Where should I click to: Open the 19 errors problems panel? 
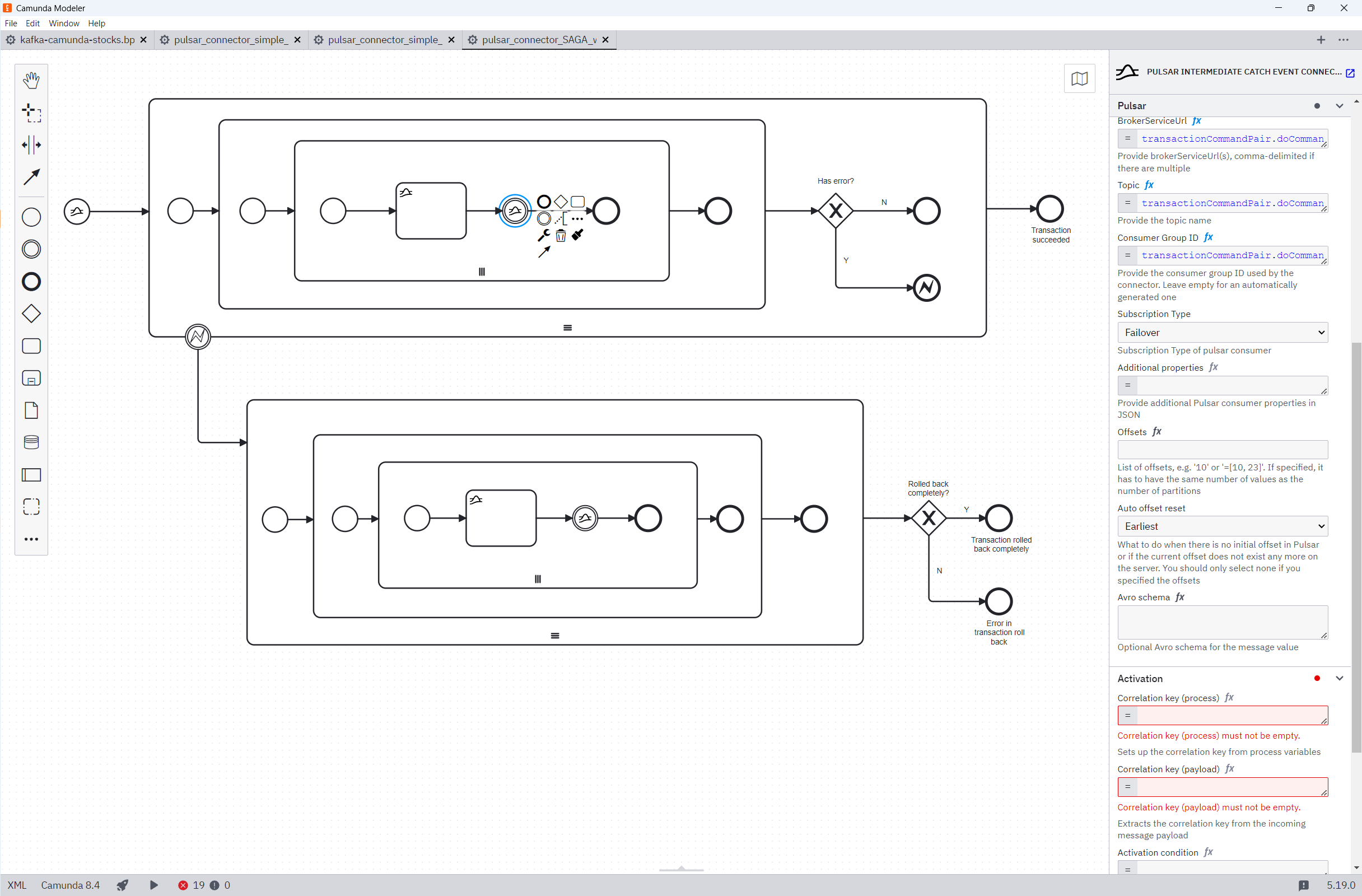pos(192,885)
